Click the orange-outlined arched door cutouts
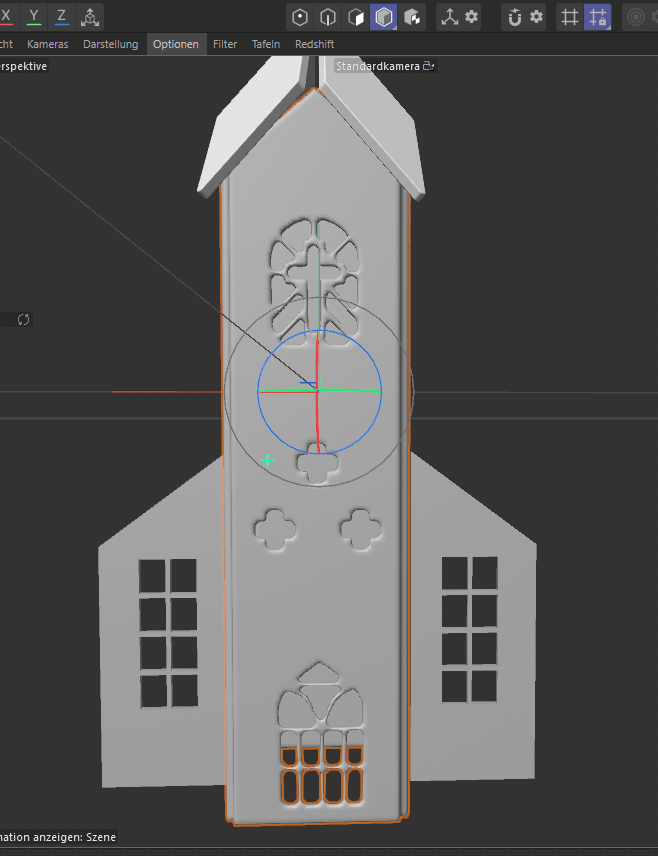 tap(322, 775)
